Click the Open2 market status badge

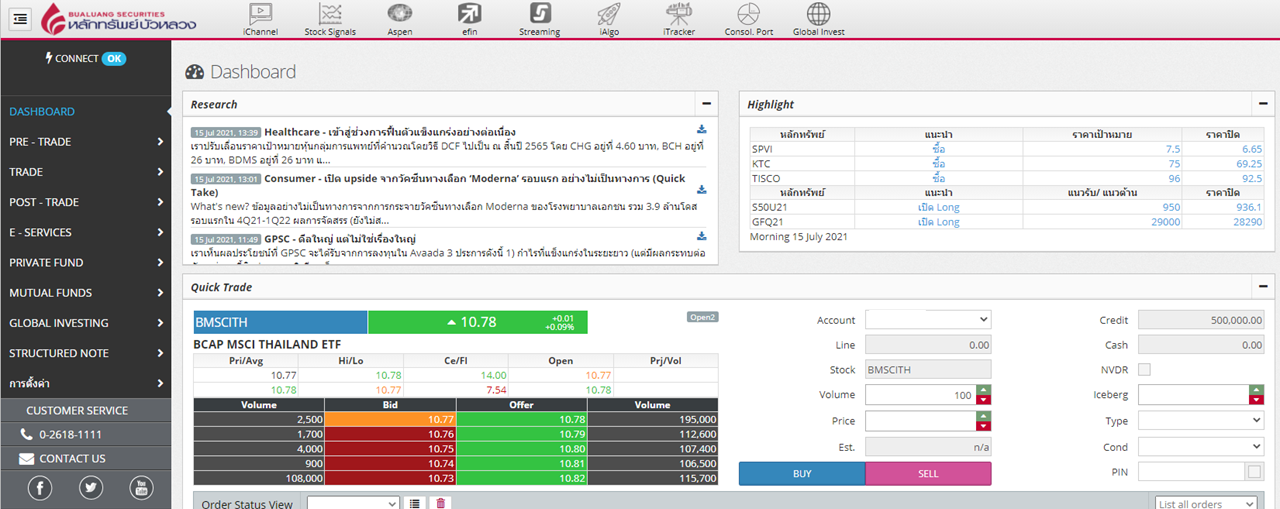tap(703, 317)
